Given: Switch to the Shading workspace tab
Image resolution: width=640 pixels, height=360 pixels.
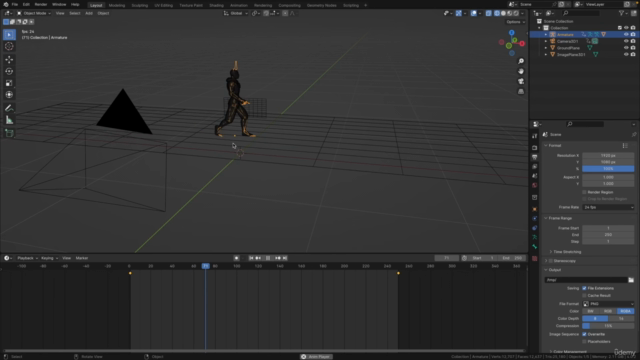Looking at the screenshot, I should pyautogui.click(x=216, y=5).
